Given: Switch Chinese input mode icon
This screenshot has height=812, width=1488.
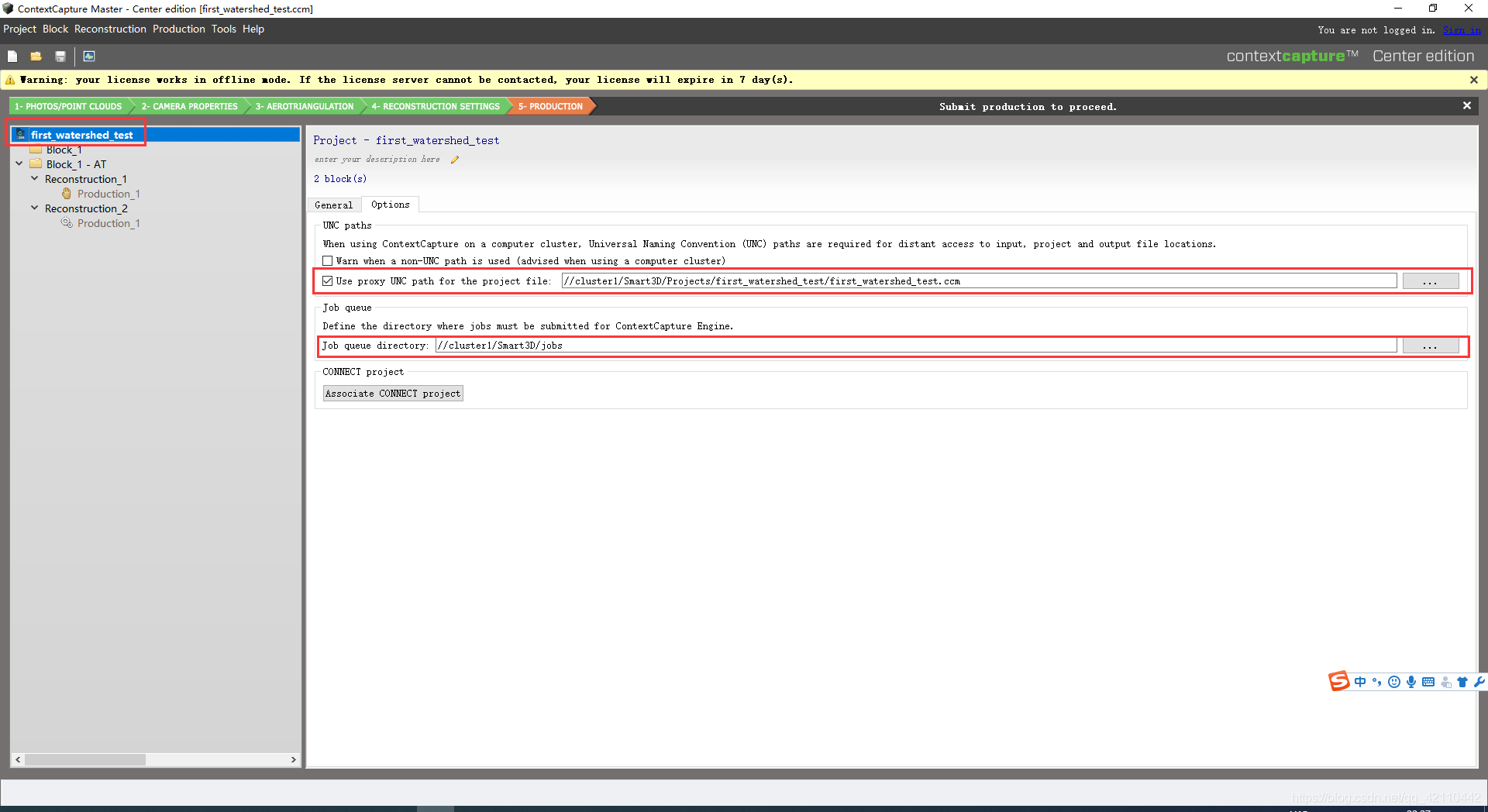Looking at the screenshot, I should click(1360, 682).
